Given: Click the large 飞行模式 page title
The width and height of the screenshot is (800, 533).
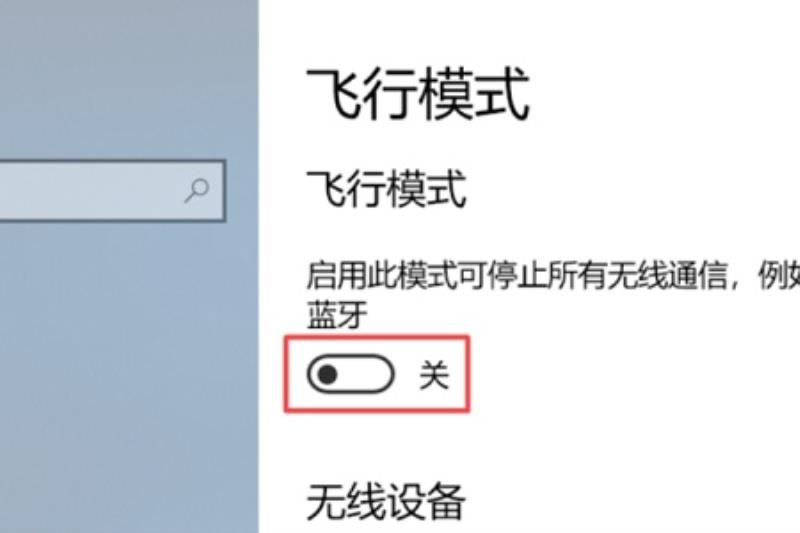Looking at the screenshot, I should 417,94.
